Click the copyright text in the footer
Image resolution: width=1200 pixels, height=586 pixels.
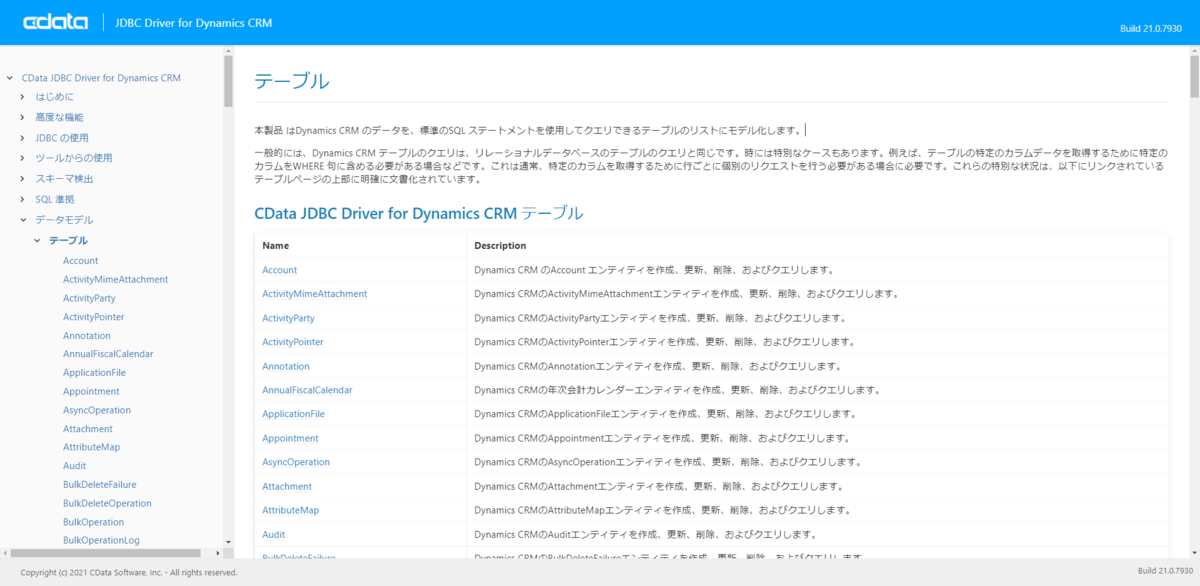tap(129, 573)
